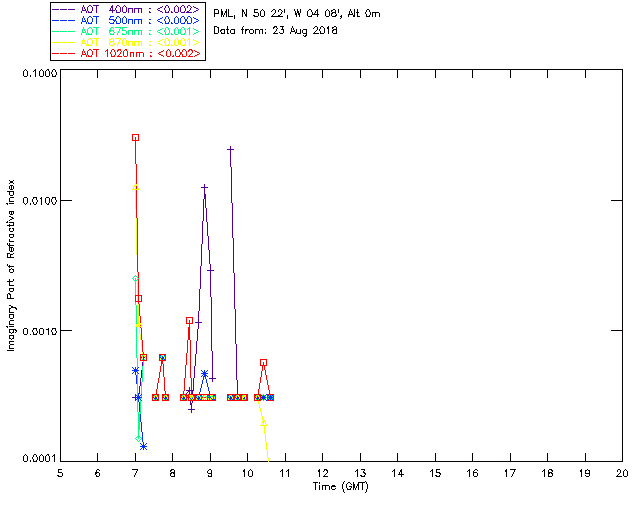
Task: Select the yellow 870nm triangle marker at top near 7 GMT
Action: [136, 187]
